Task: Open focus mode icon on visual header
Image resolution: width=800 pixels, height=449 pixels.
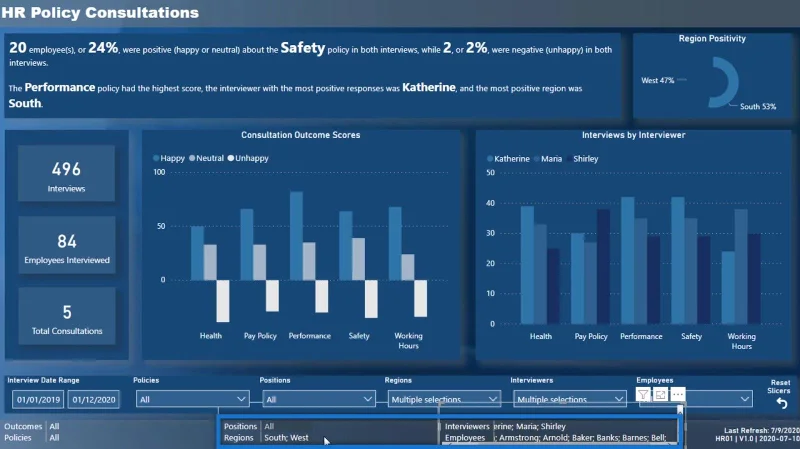Action: click(660, 394)
